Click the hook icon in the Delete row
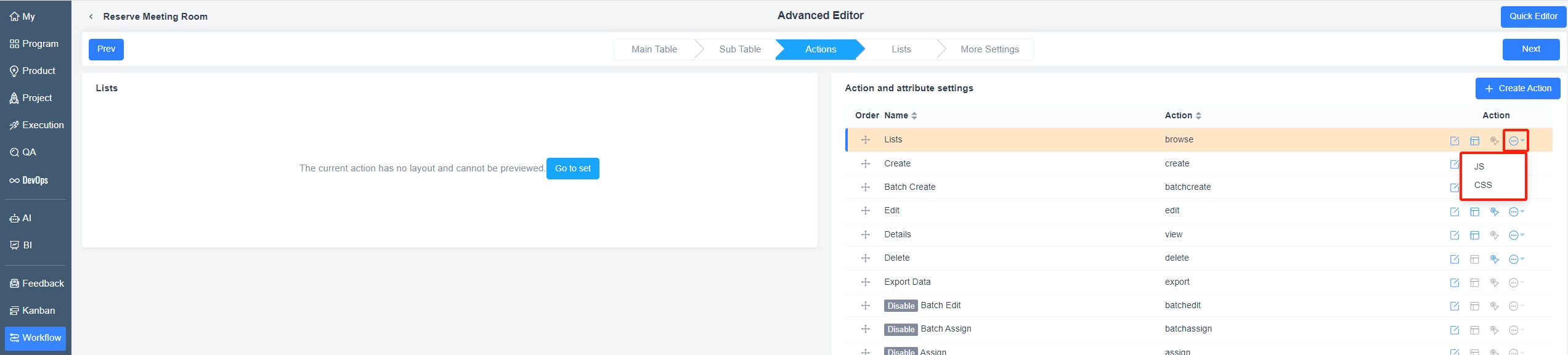1568x355 pixels. point(1494,259)
